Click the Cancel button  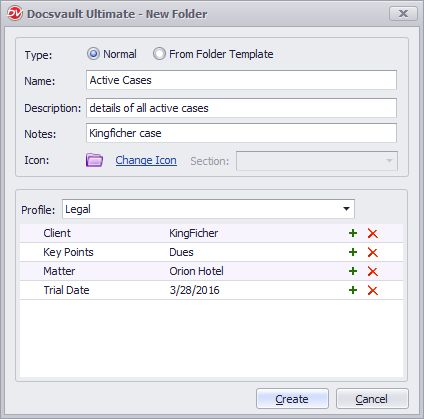372,399
